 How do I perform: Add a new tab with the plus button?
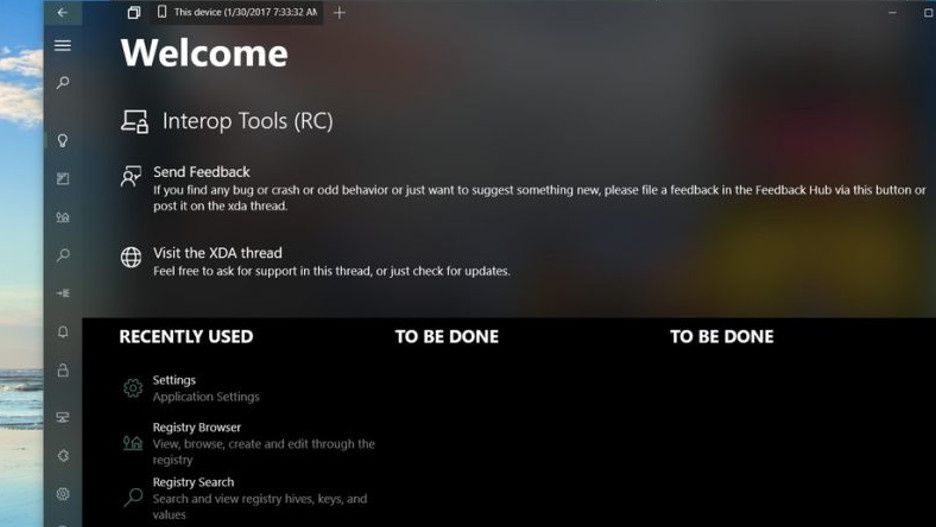(339, 13)
